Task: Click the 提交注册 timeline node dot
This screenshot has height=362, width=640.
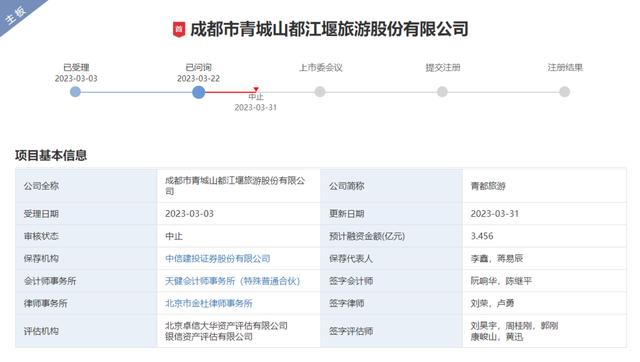Action: click(x=442, y=92)
